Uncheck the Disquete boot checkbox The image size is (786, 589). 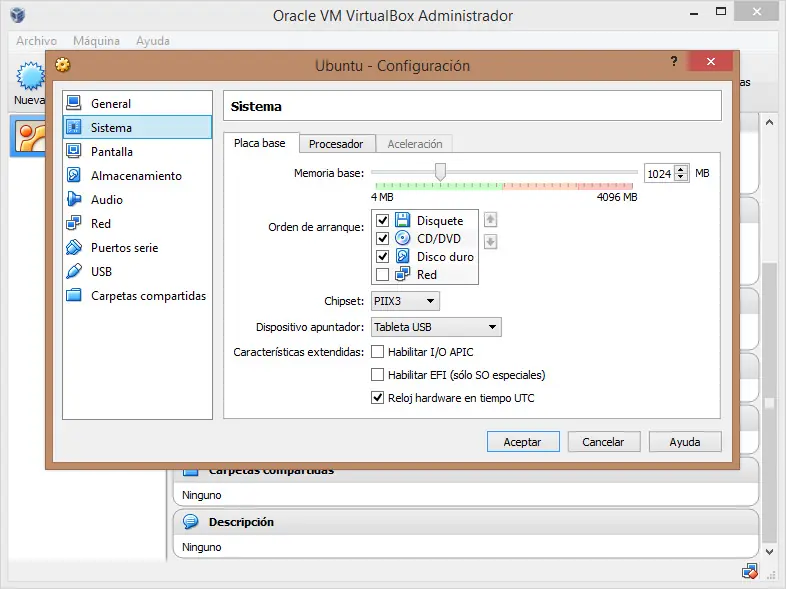coord(382,220)
